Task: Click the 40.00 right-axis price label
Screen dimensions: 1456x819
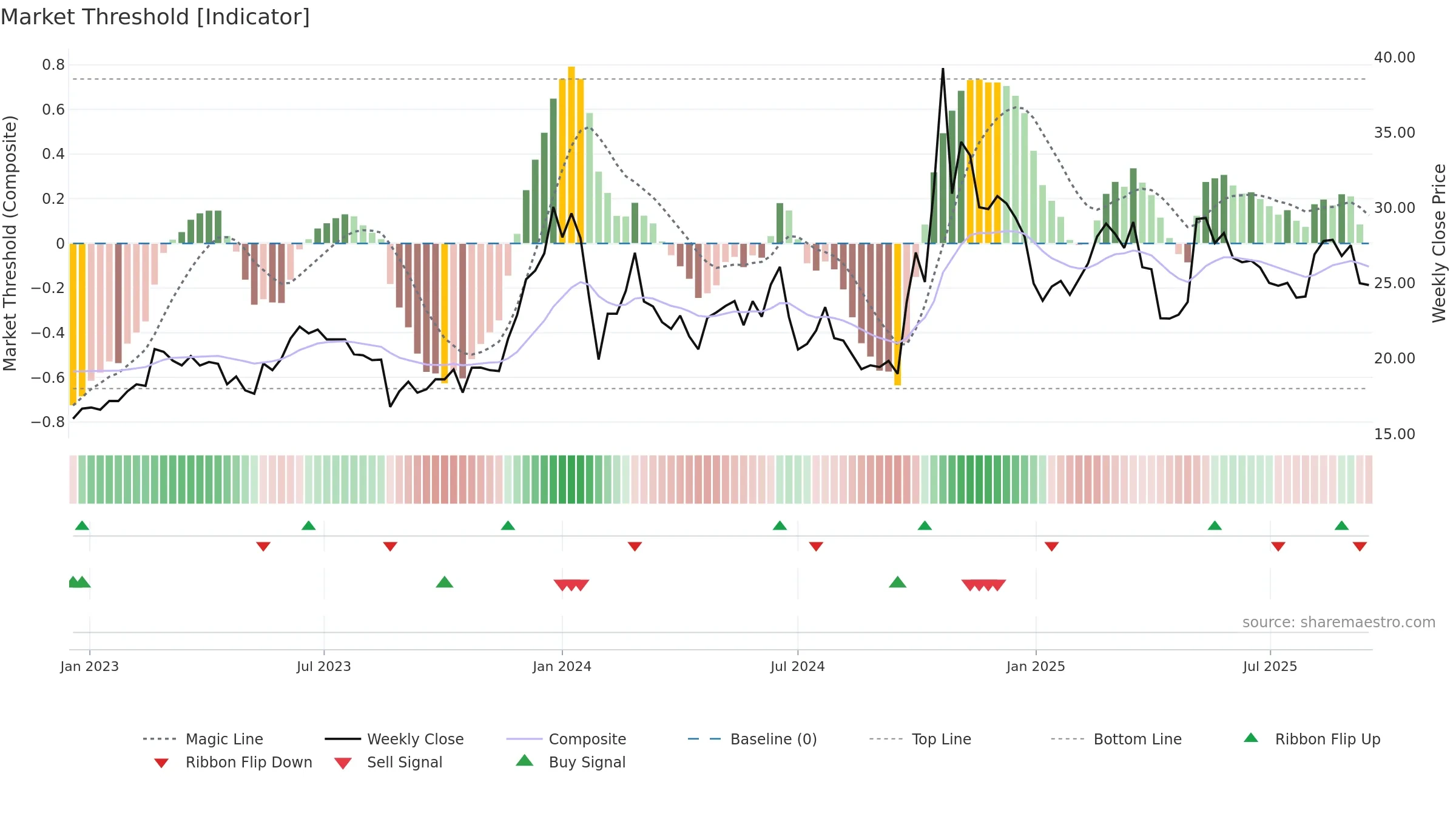Action: [1394, 58]
